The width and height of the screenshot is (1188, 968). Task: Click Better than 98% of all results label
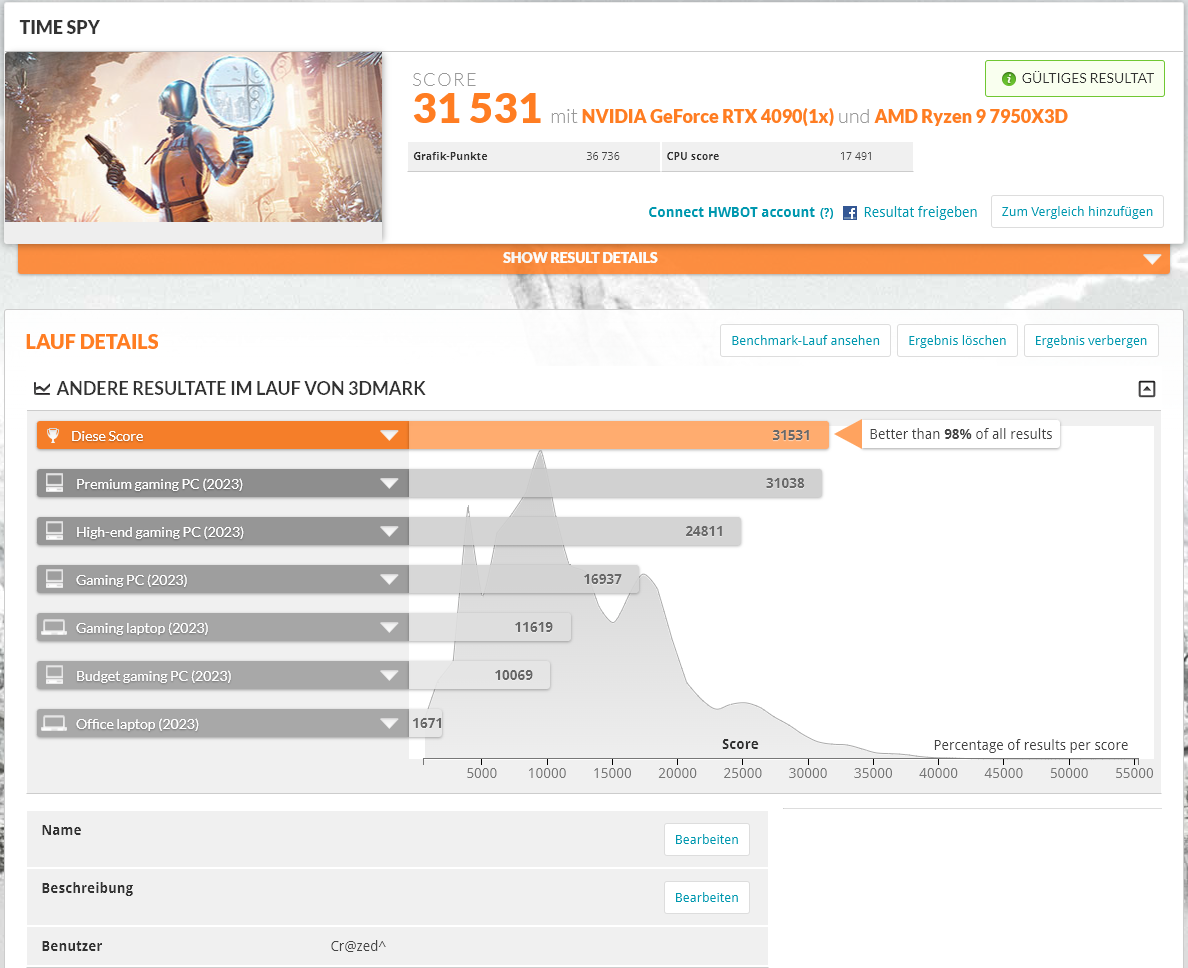tap(961, 434)
